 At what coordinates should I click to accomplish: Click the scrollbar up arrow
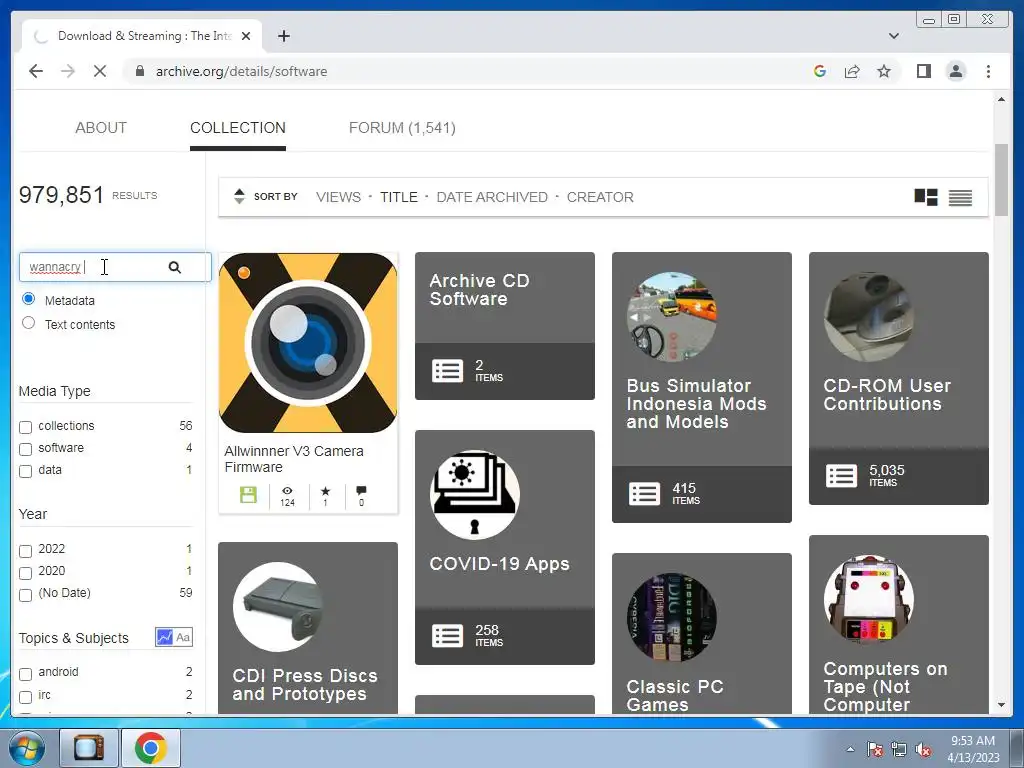1001,99
